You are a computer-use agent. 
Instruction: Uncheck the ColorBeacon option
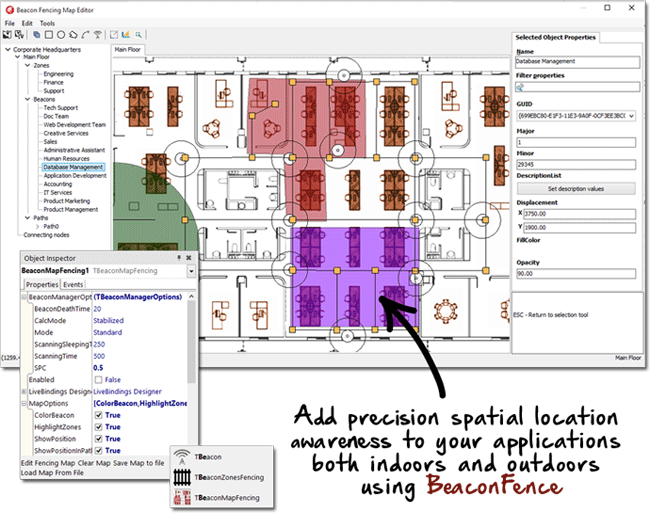98,415
